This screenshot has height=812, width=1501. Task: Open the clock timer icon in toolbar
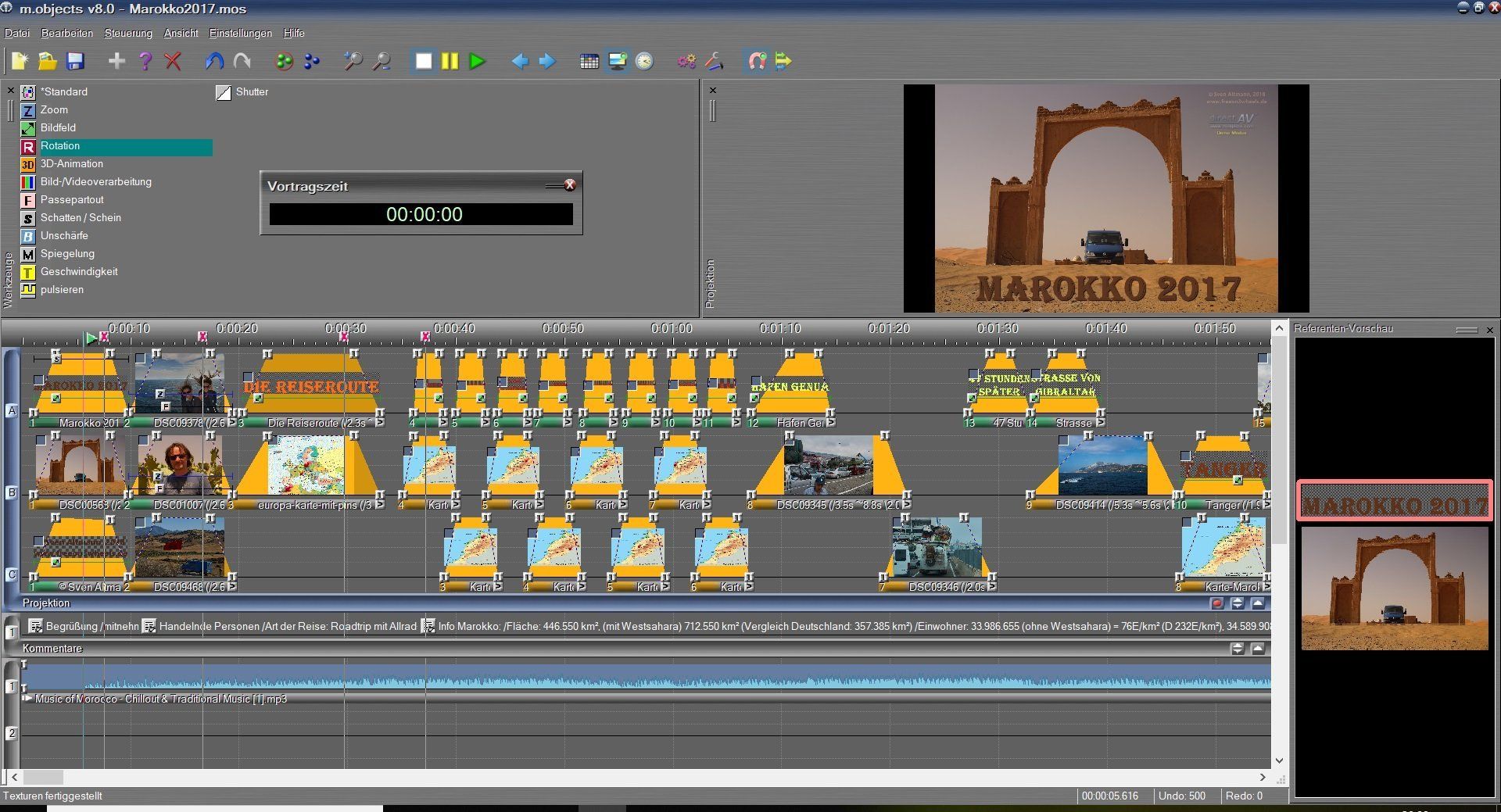[x=644, y=61]
